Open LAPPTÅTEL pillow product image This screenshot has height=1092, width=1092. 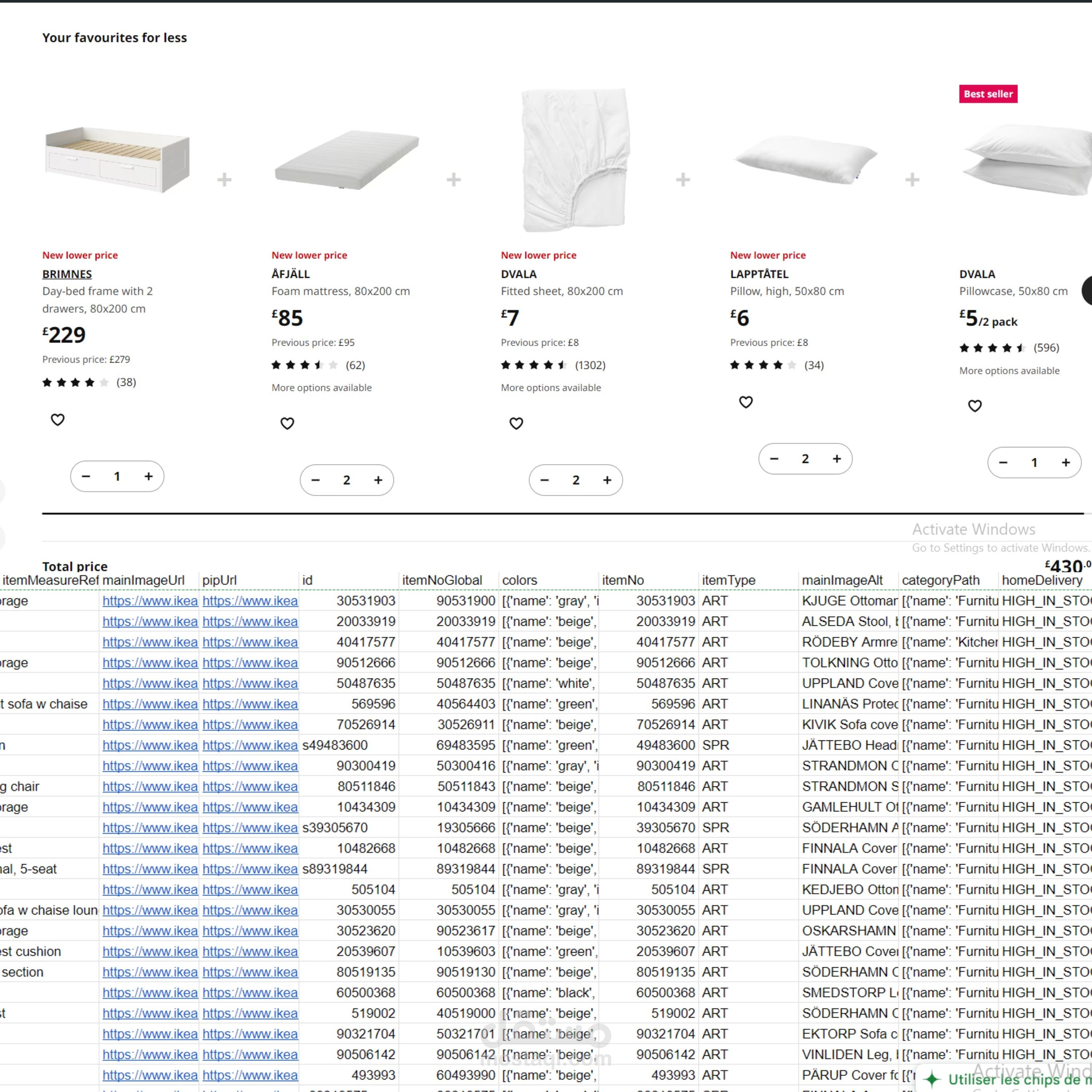tap(805, 160)
